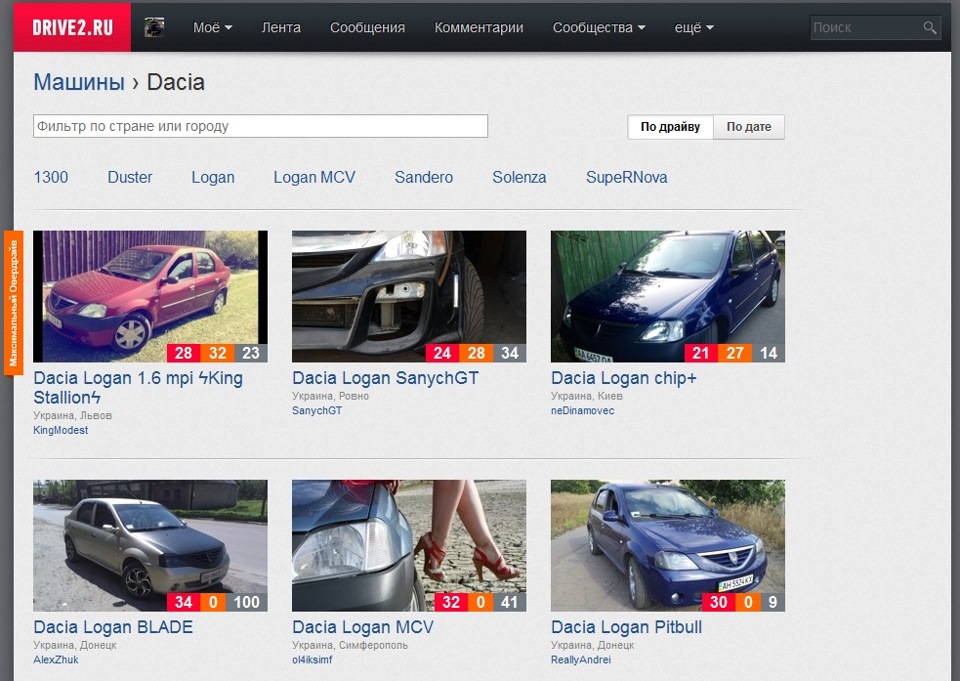The image size is (960, 681).
Task: Click red 34 badge on BLADE card
Action: (184, 602)
